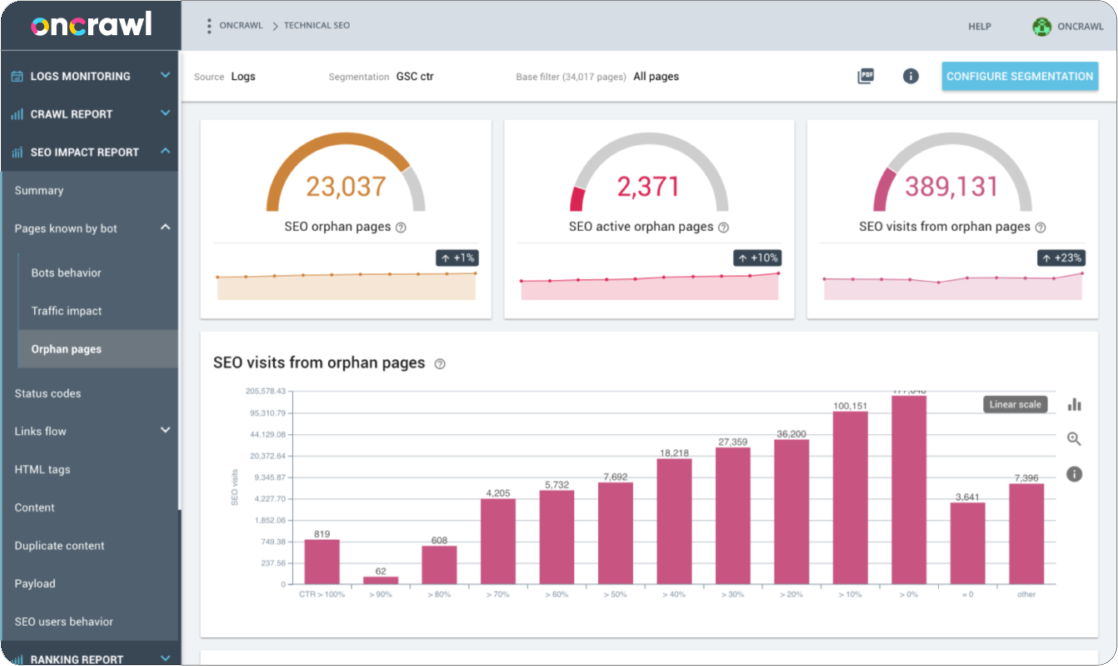Open the chart info icon under zoom
1118x666 pixels.
click(1074, 474)
